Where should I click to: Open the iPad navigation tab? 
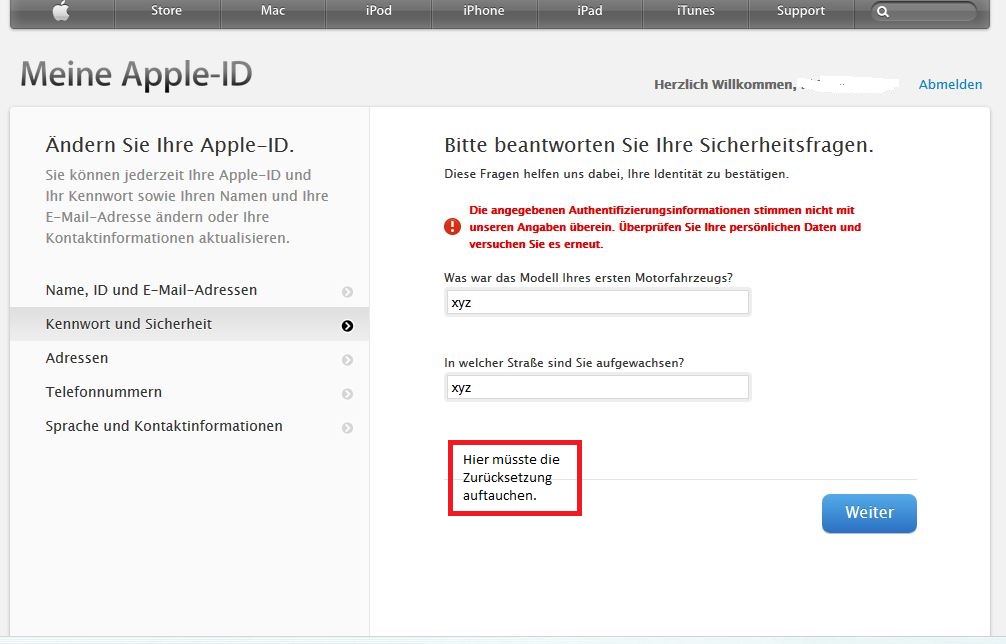point(590,11)
